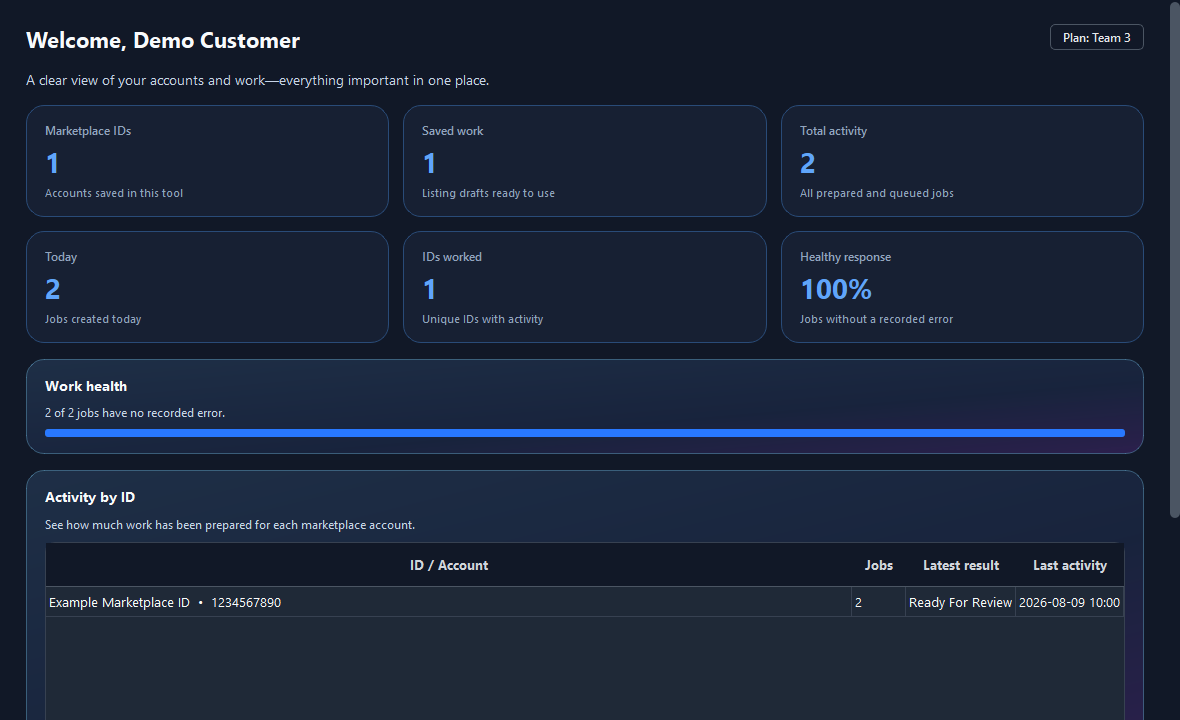1180x720 pixels.
Task: Click the ID / Account column header
Action: tap(449, 565)
